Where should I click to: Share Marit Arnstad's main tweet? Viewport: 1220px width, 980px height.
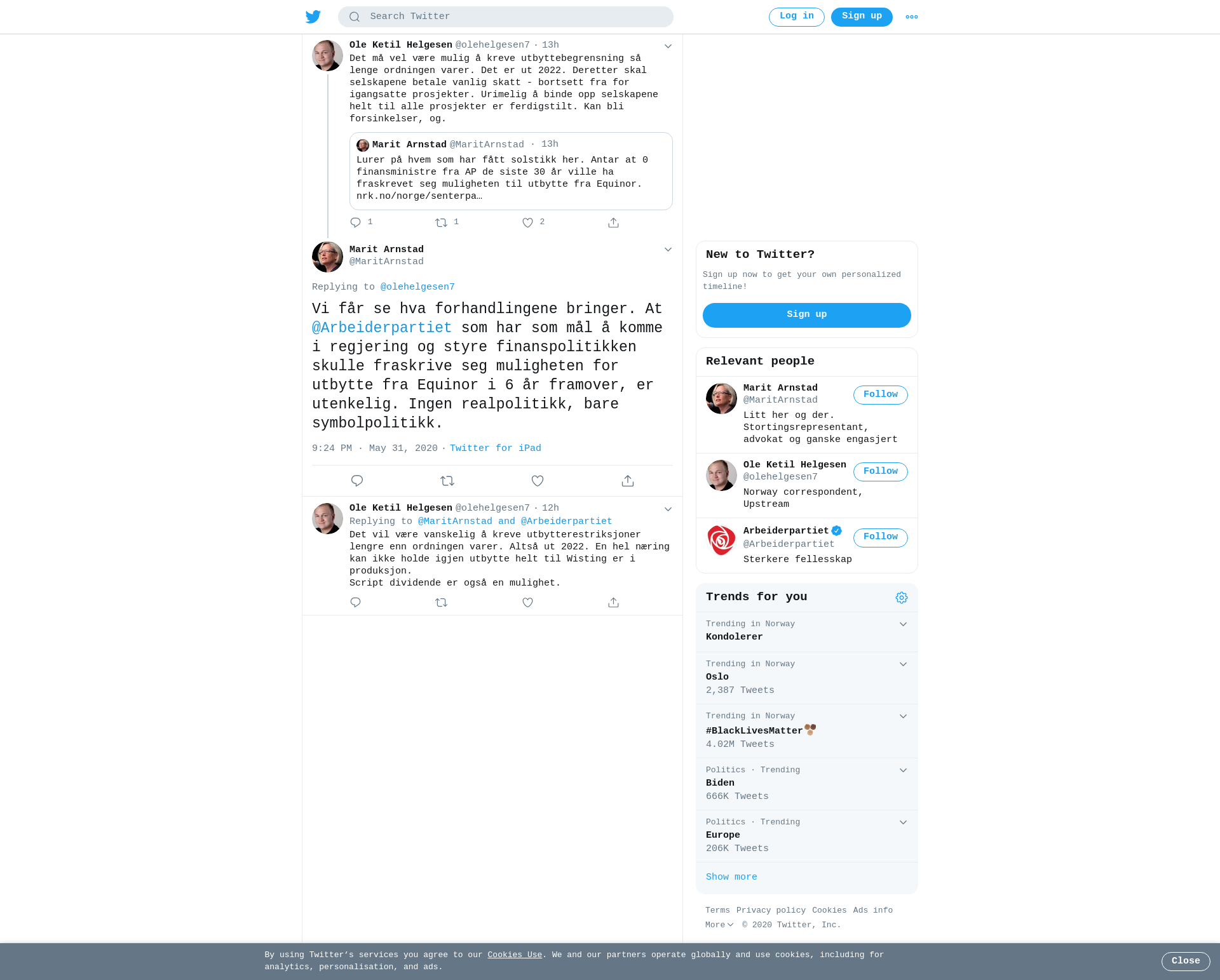[x=628, y=481]
